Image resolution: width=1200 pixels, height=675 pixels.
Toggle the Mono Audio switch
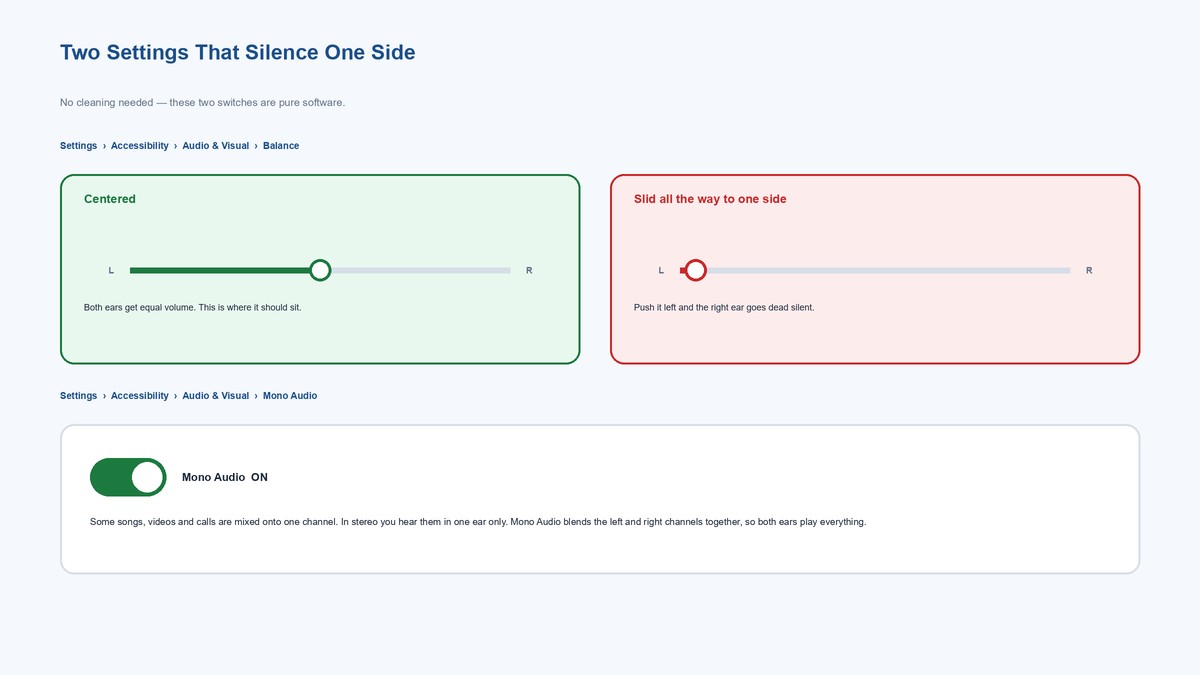point(128,477)
